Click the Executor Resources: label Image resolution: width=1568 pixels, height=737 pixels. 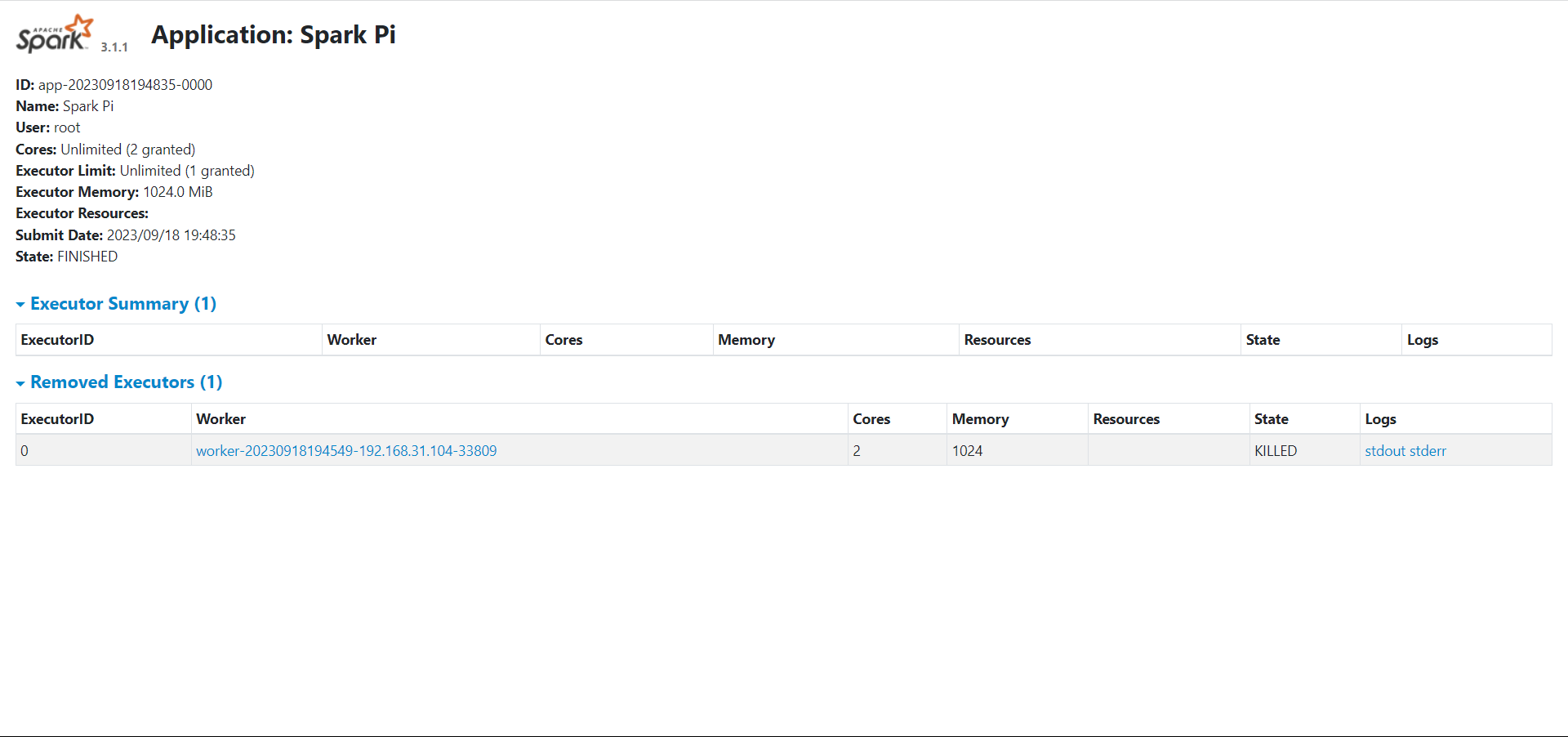click(82, 213)
